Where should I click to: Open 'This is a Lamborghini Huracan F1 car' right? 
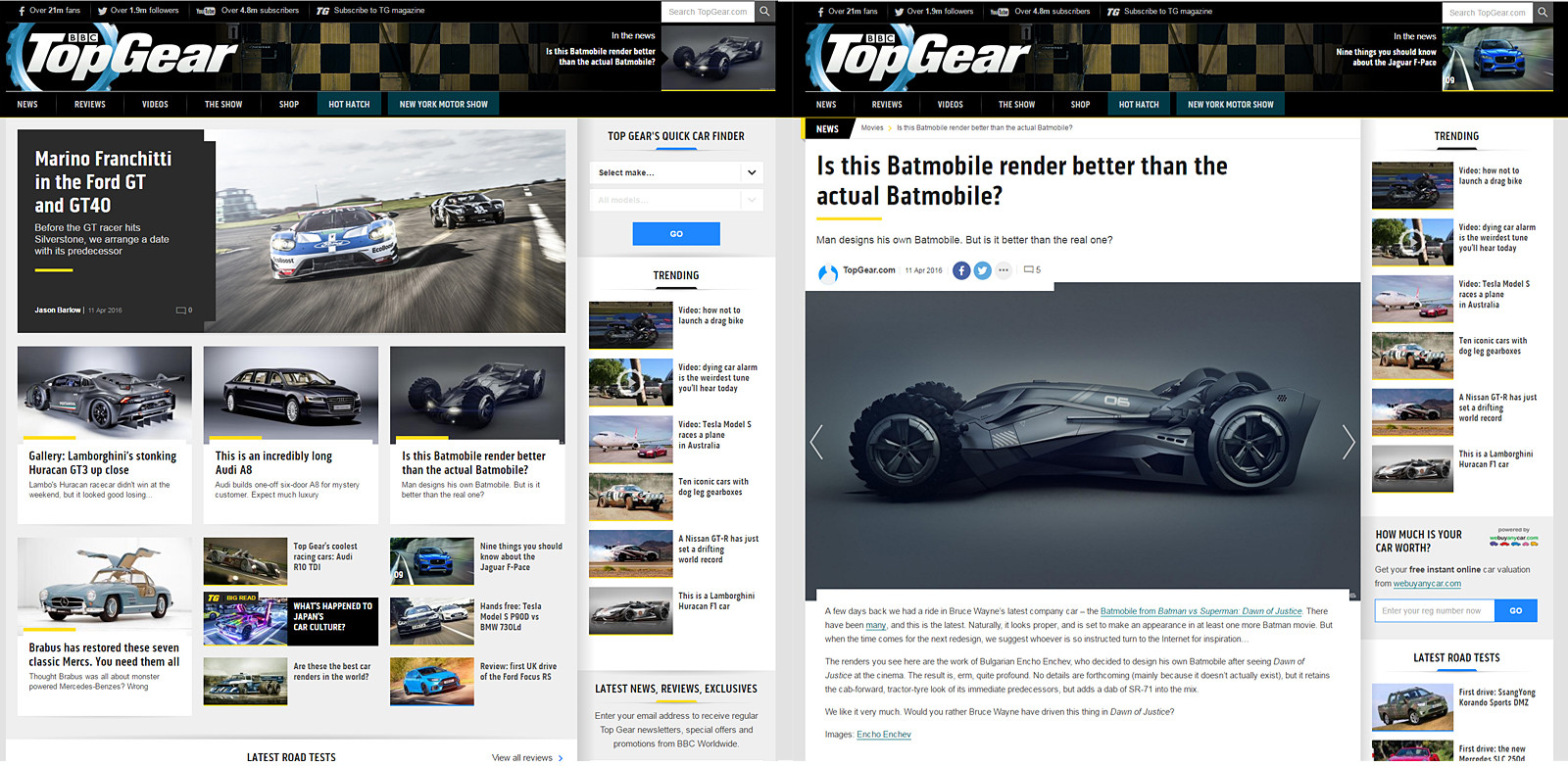click(x=1454, y=468)
